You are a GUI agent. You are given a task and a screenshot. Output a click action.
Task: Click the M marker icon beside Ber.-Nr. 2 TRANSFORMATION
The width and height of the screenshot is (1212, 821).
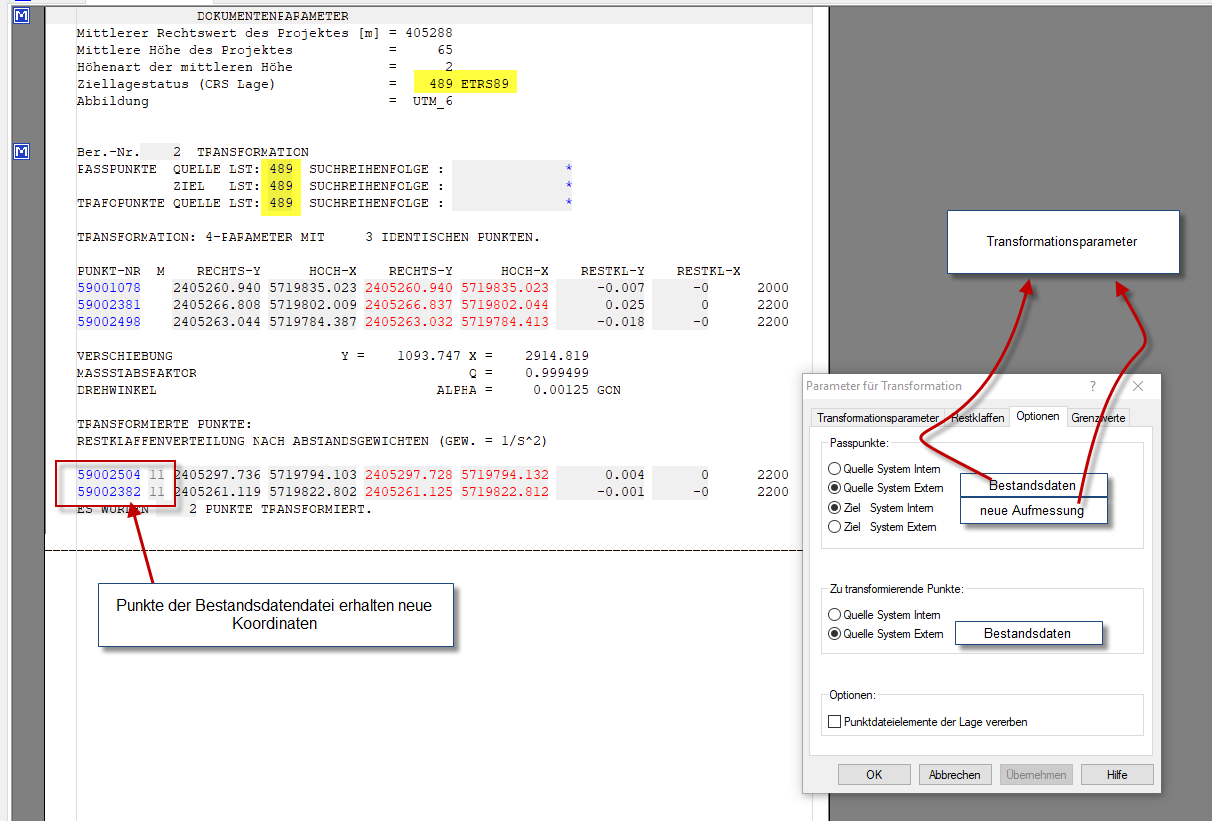click(x=22, y=152)
